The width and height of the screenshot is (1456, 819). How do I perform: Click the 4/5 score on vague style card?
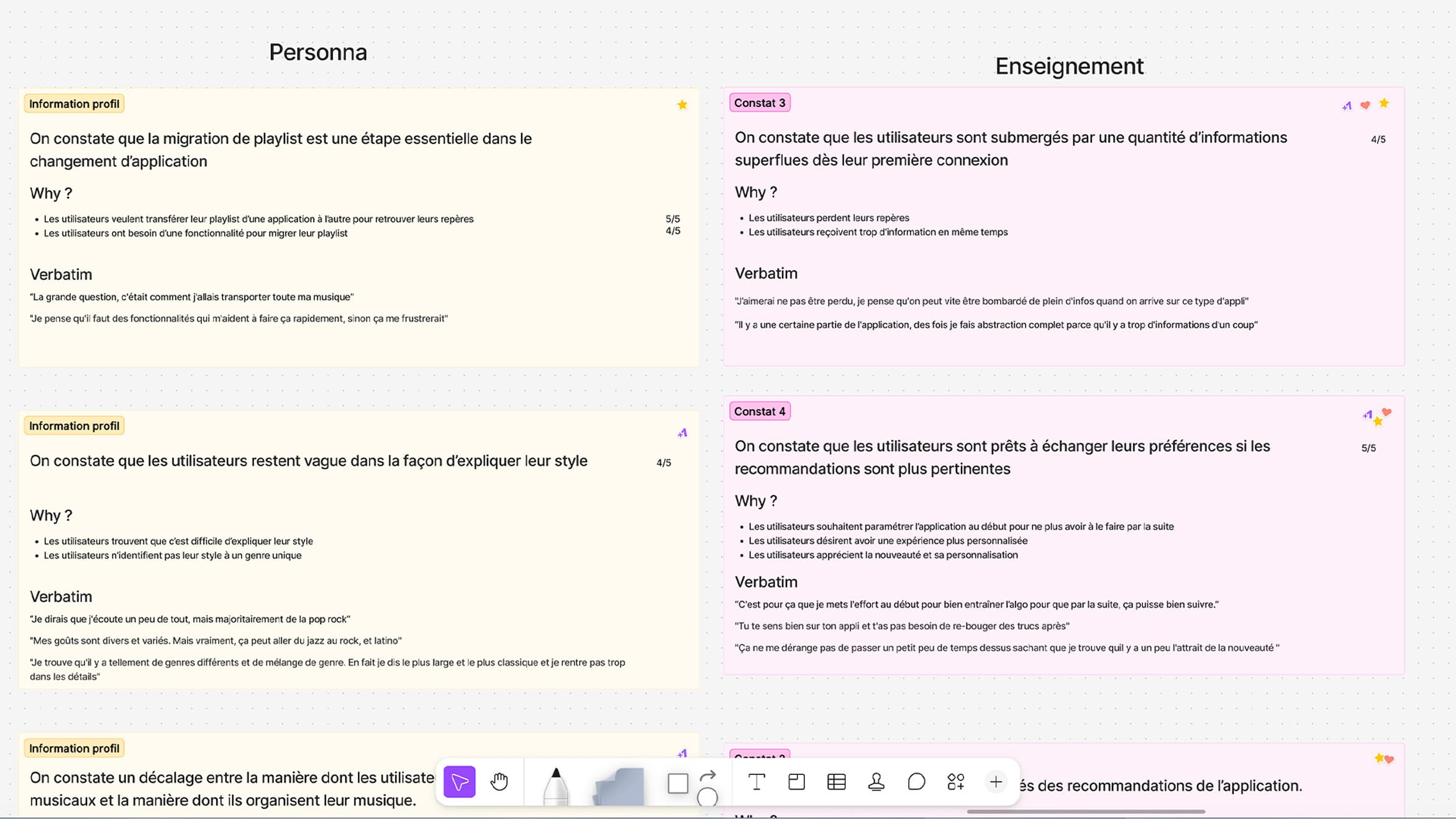coord(663,463)
